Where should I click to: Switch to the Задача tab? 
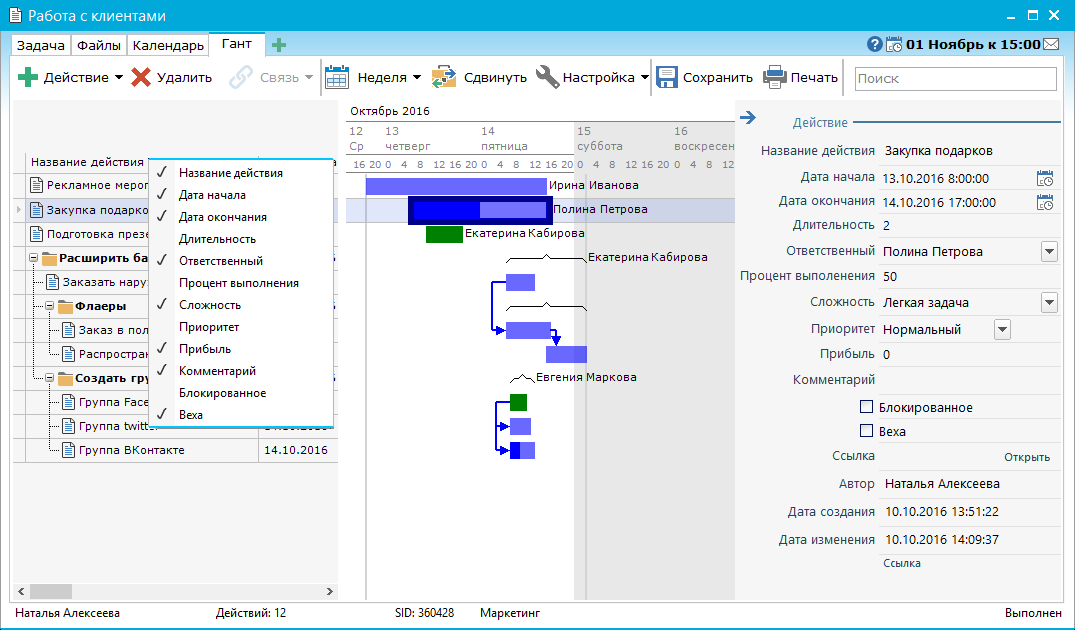tap(40, 45)
